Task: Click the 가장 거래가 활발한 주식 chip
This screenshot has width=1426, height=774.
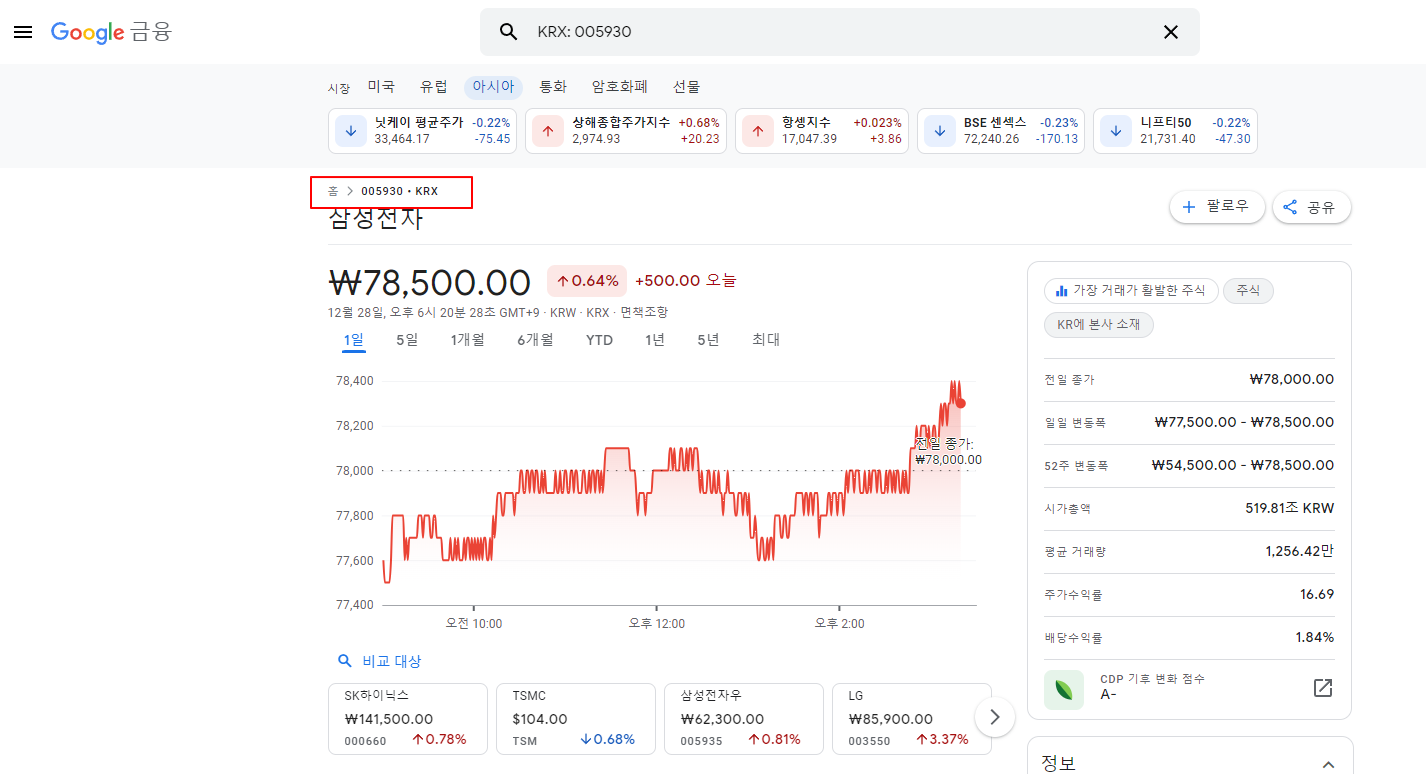Action: click(x=1131, y=291)
